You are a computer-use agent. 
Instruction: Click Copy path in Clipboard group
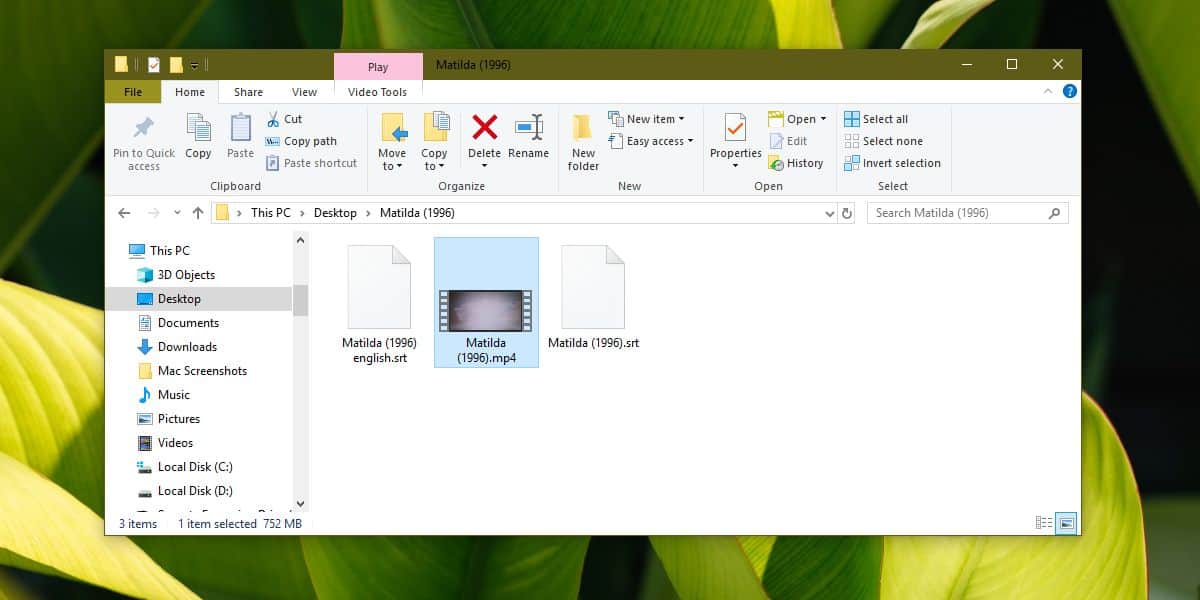(x=301, y=141)
